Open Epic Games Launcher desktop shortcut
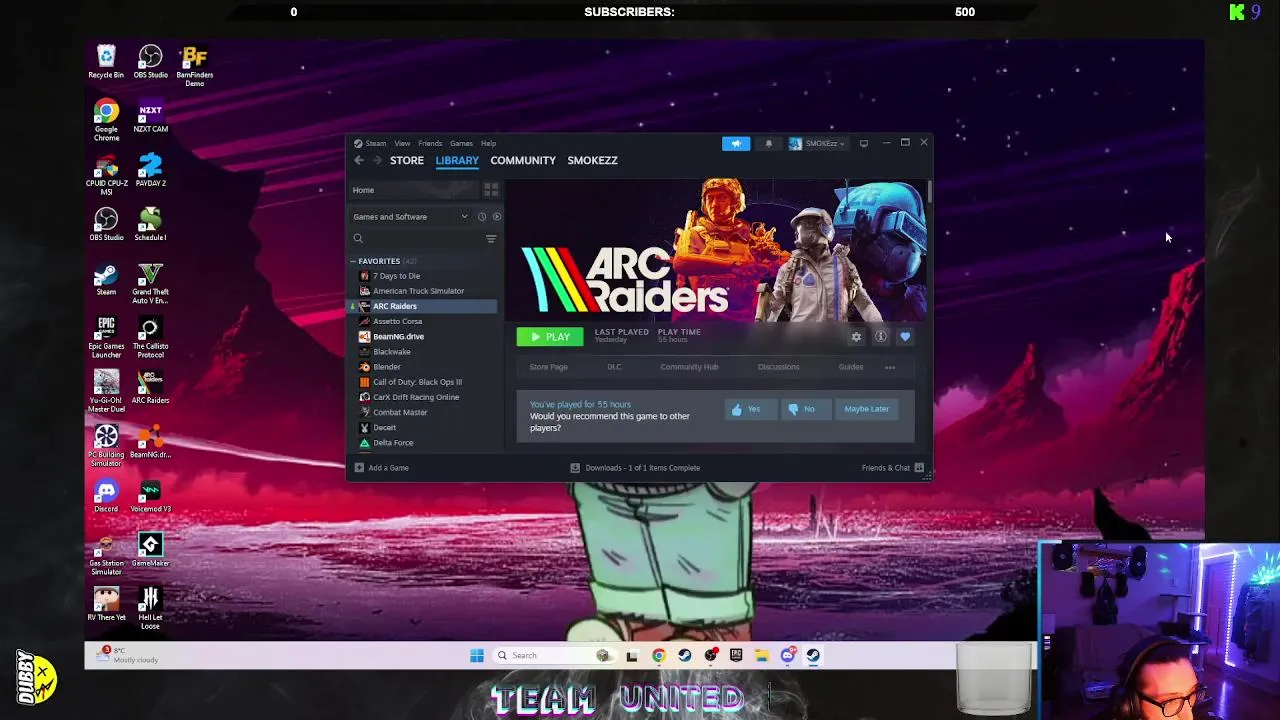Viewport: 1280px width, 720px height. tap(106, 337)
